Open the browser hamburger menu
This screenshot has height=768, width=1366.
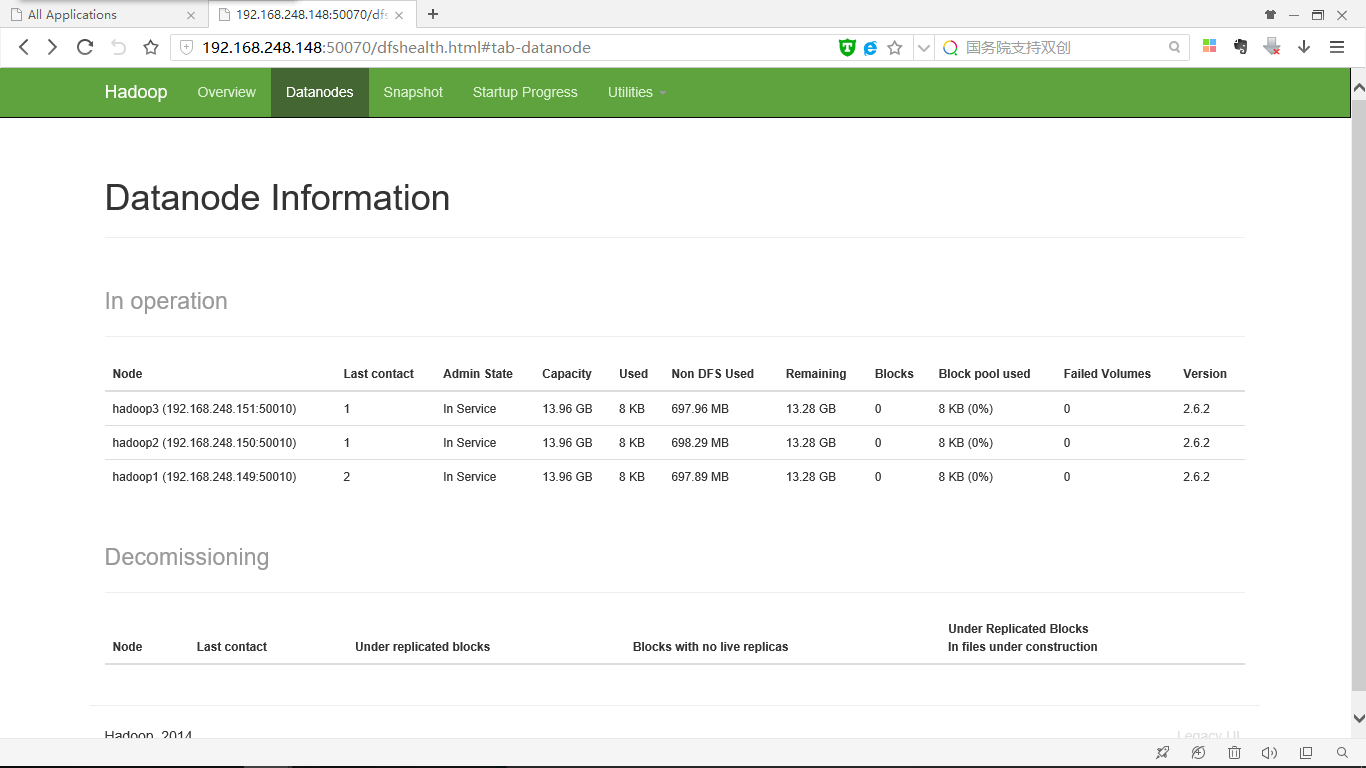coord(1337,47)
